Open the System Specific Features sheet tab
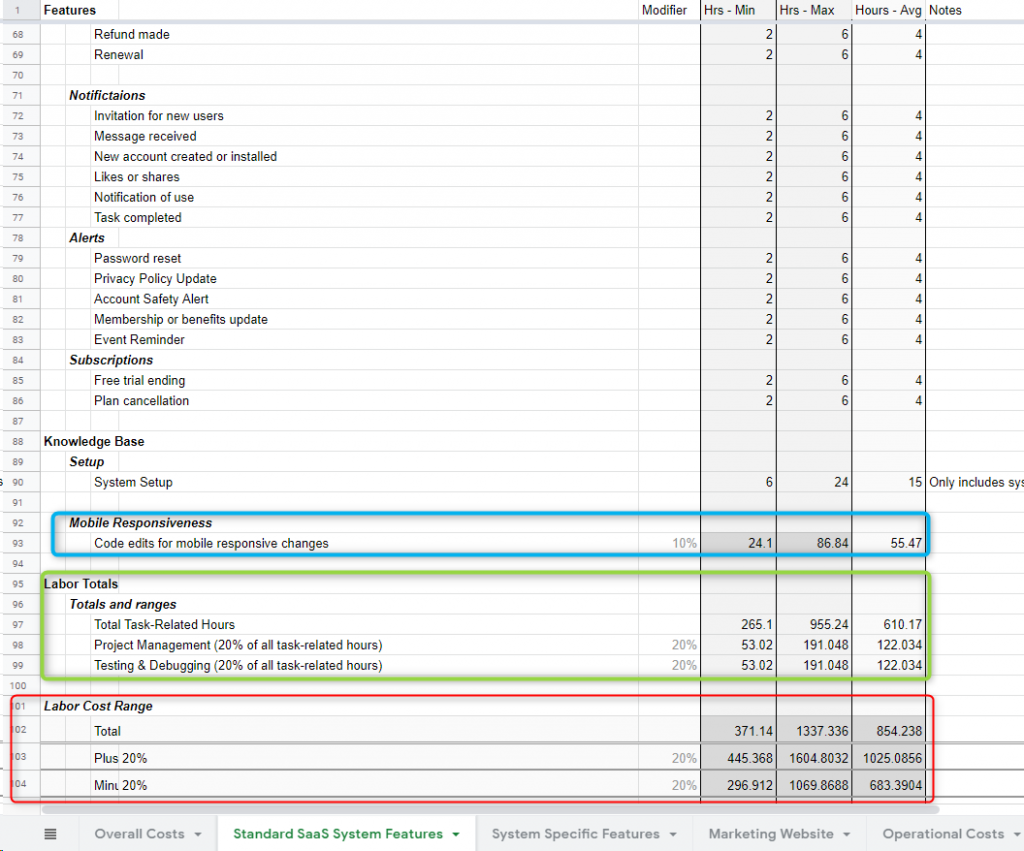This screenshot has height=851, width=1024. point(575,833)
